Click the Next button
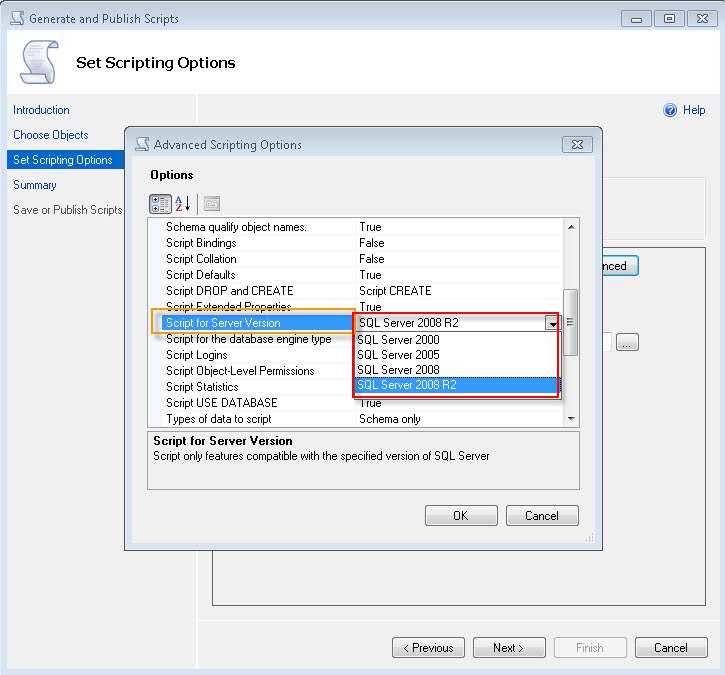 point(509,648)
